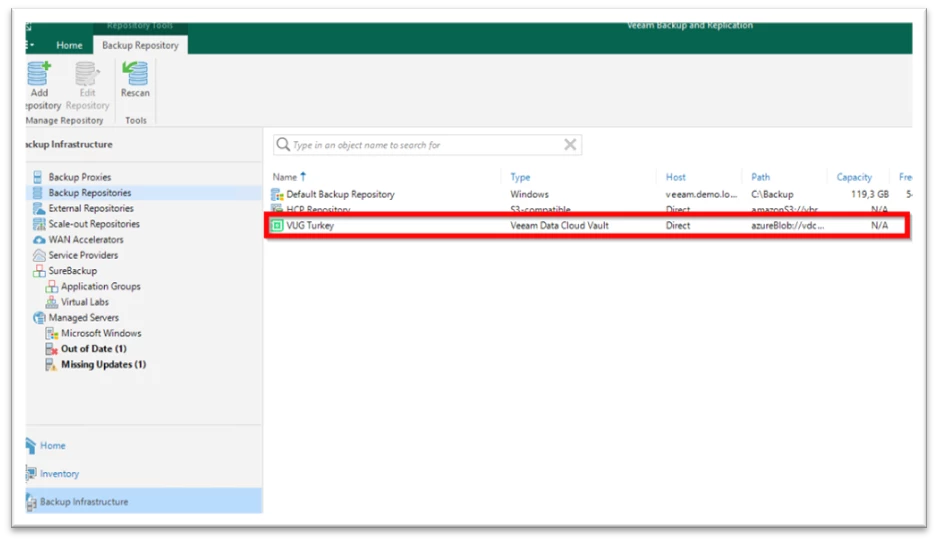Click the C:\Backup path cell
Image resolution: width=938 pixels, height=542 pixels.
click(772, 194)
